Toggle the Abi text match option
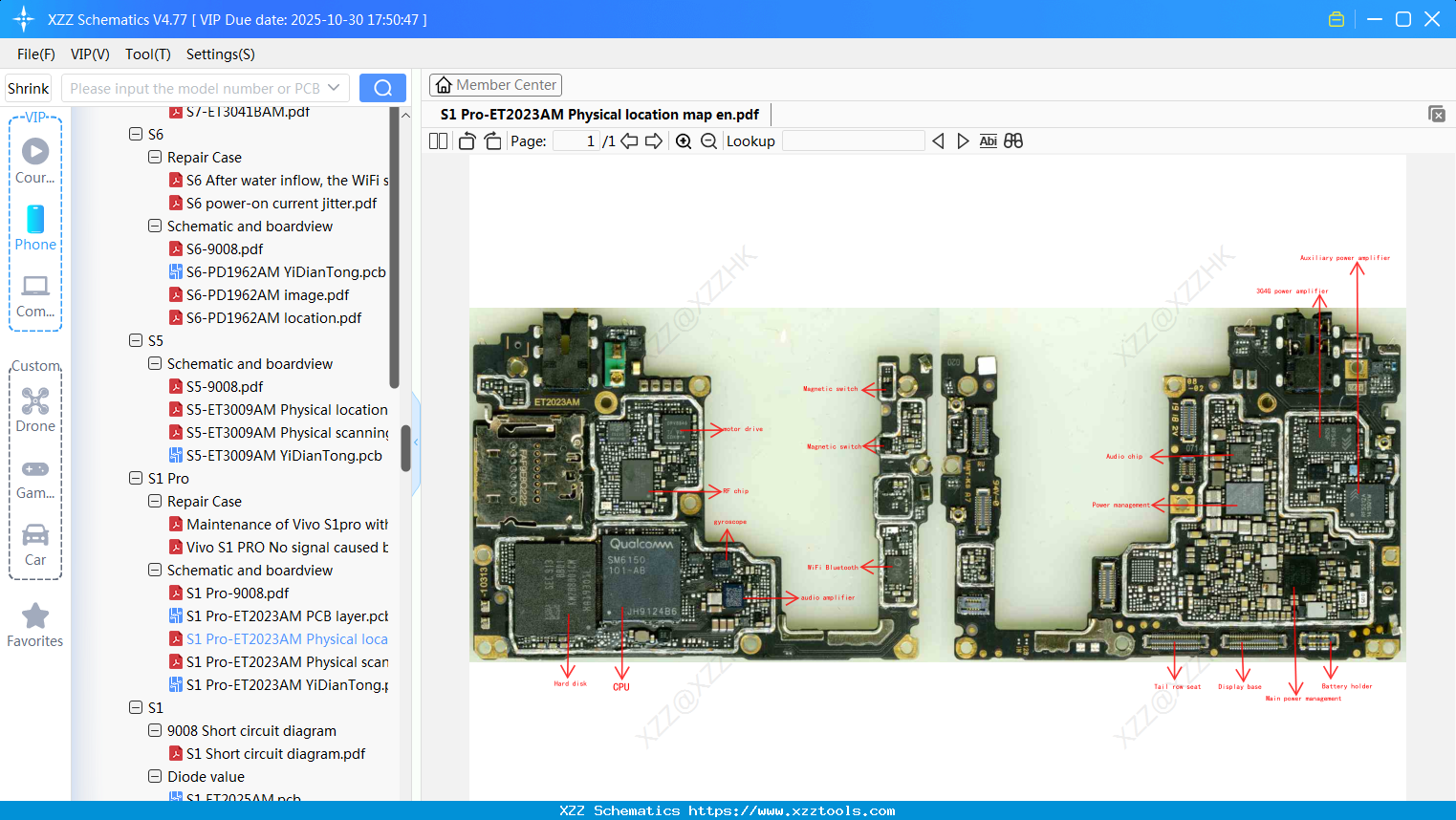Screen dimensions: 1456x820 coord(989,141)
